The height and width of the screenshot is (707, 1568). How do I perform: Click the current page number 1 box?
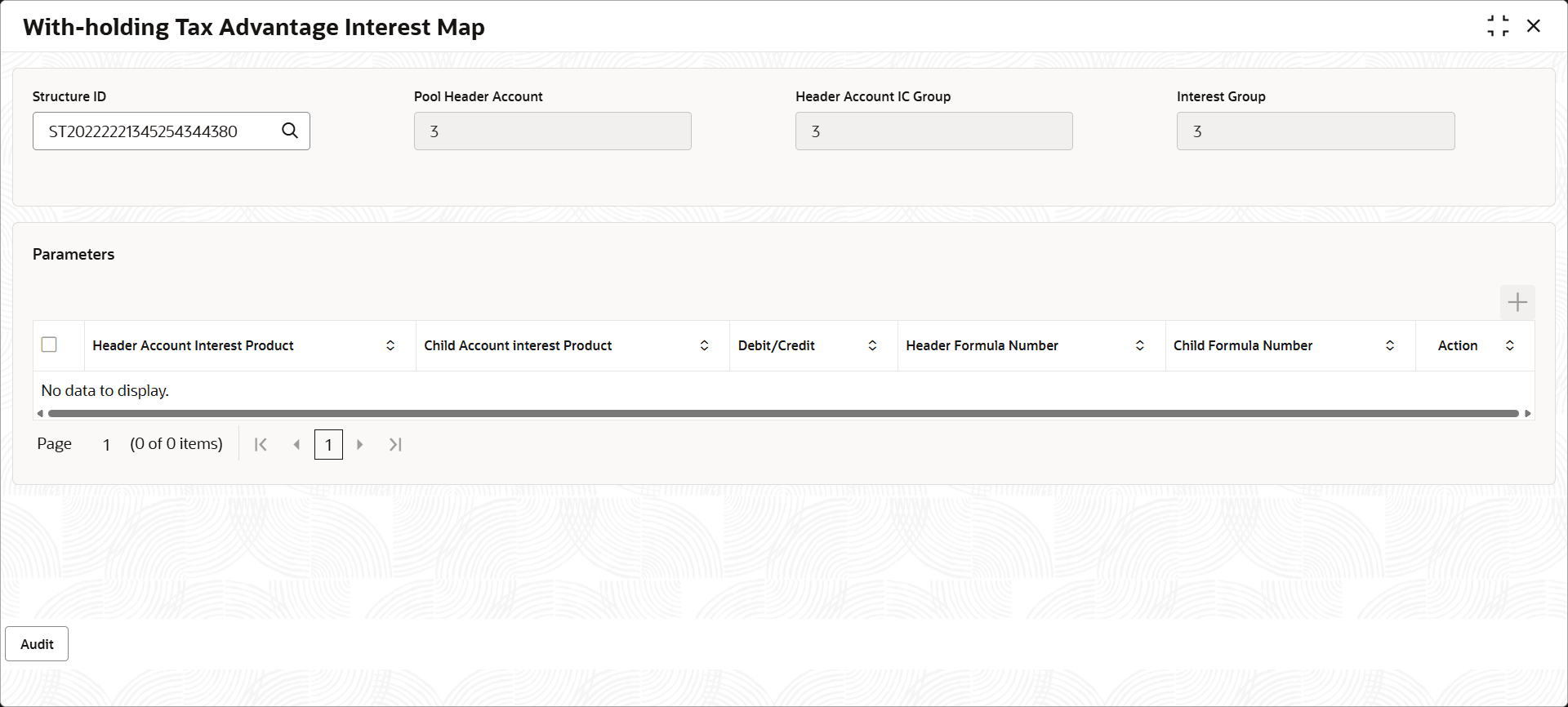coord(328,444)
